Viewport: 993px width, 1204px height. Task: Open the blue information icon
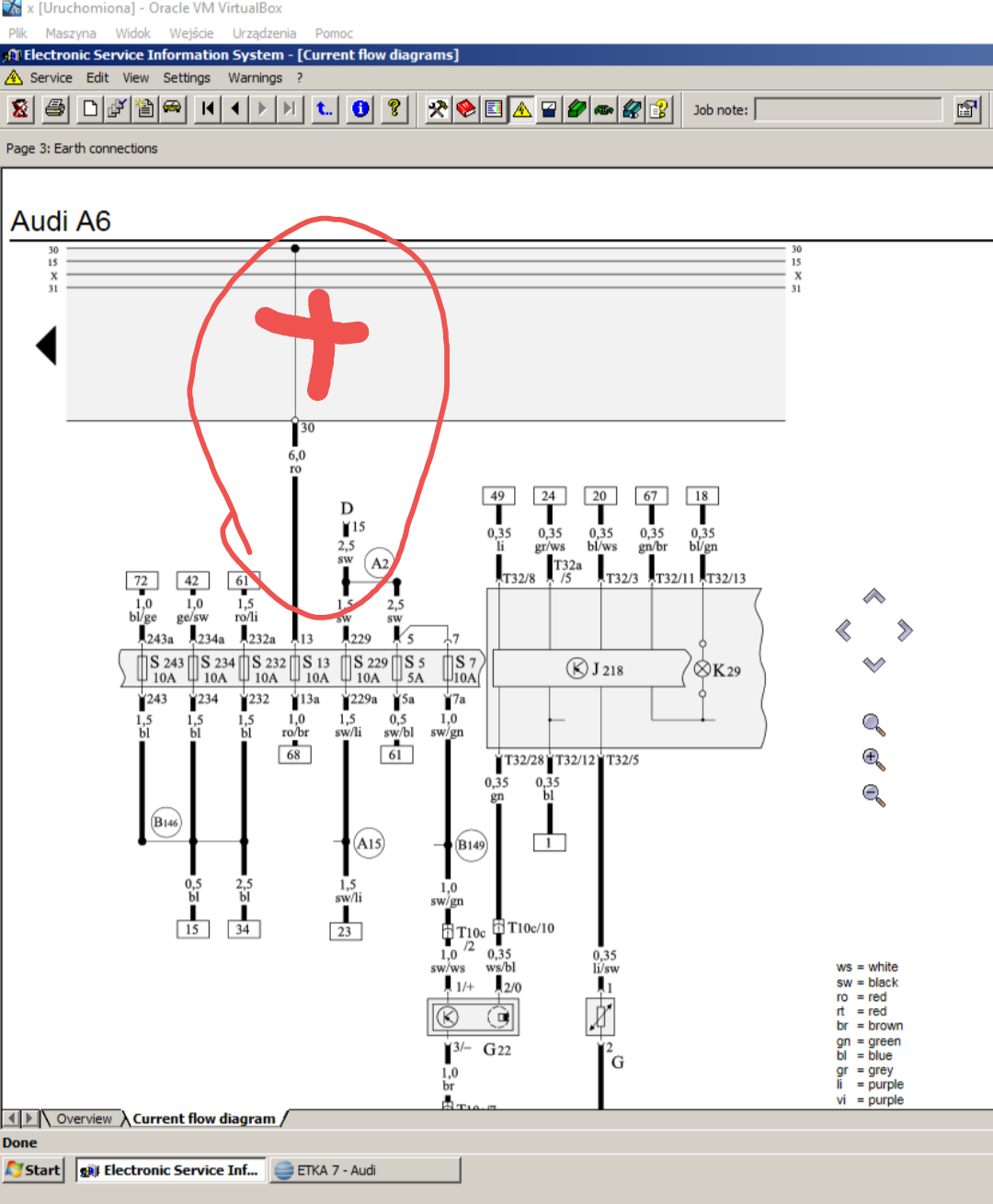[360, 109]
